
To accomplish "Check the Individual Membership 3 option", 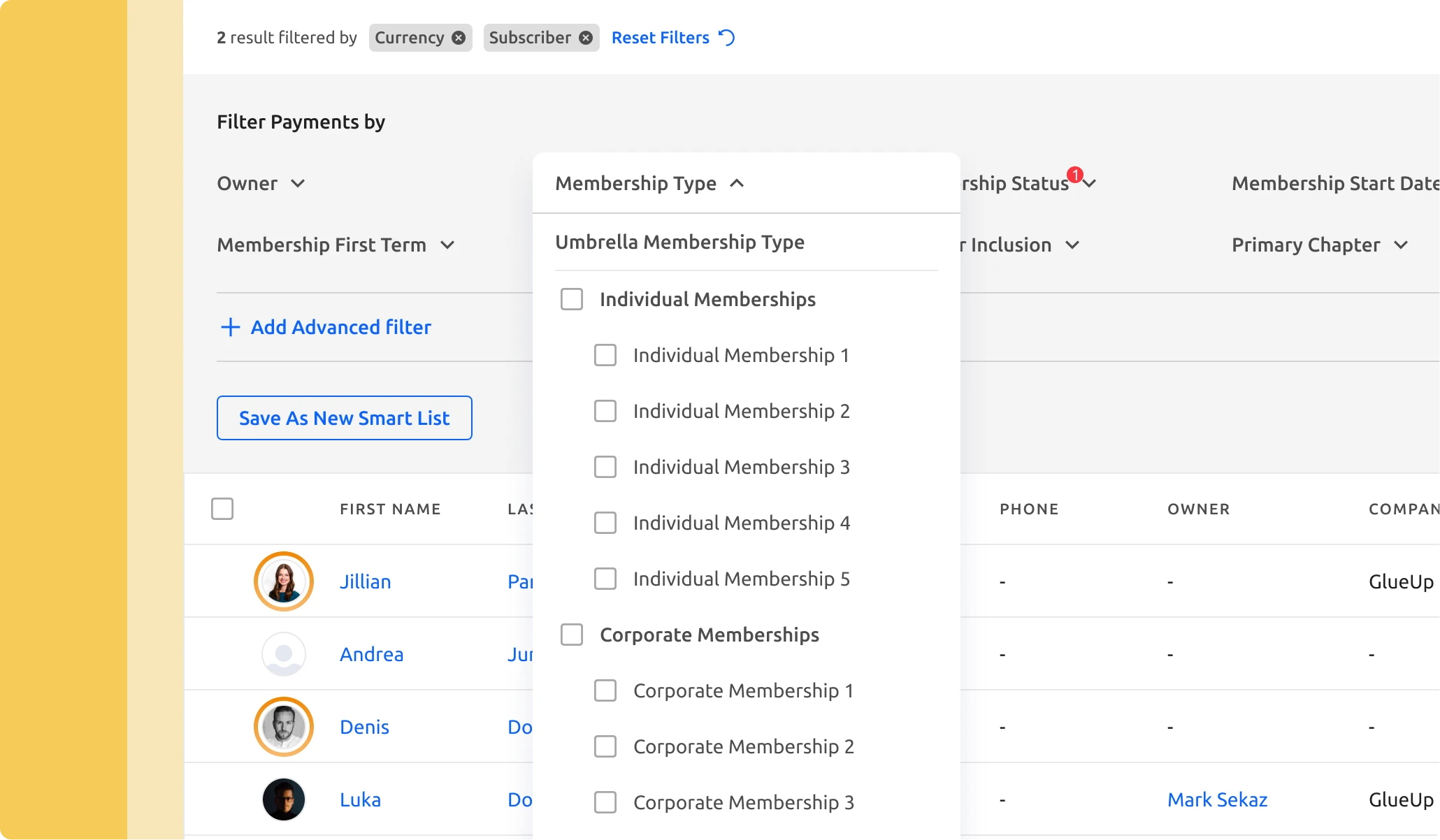I will point(605,467).
